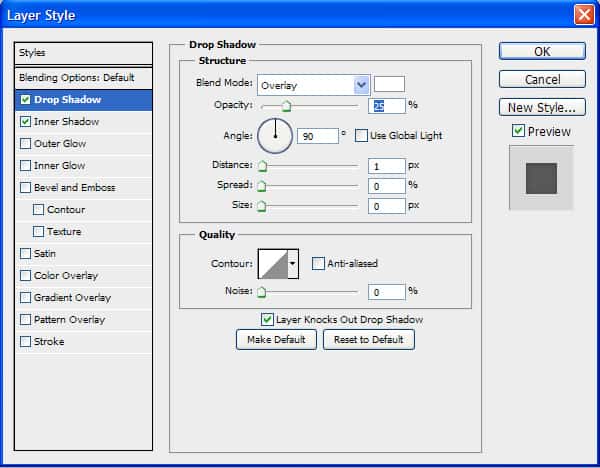Click the Opacity slider handle
Screen dimensions: 600x468
pyautogui.click(x=286, y=106)
